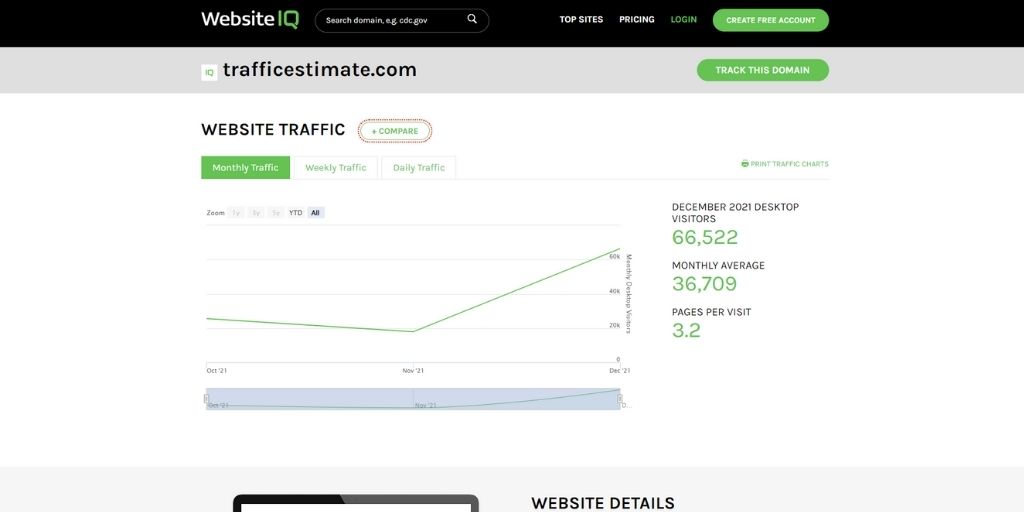Open the PRICING page link
Viewport: 1024px width, 512px height.
[x=637, y=20]
